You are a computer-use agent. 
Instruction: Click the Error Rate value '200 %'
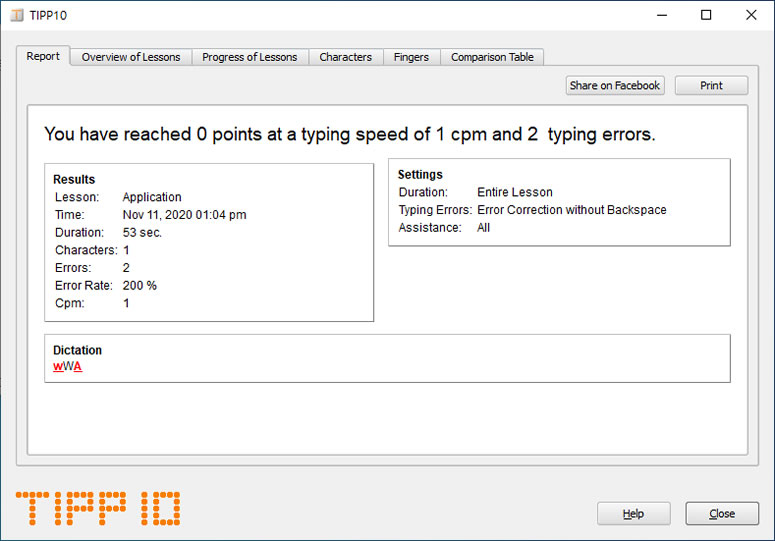(x=140, y=286)
